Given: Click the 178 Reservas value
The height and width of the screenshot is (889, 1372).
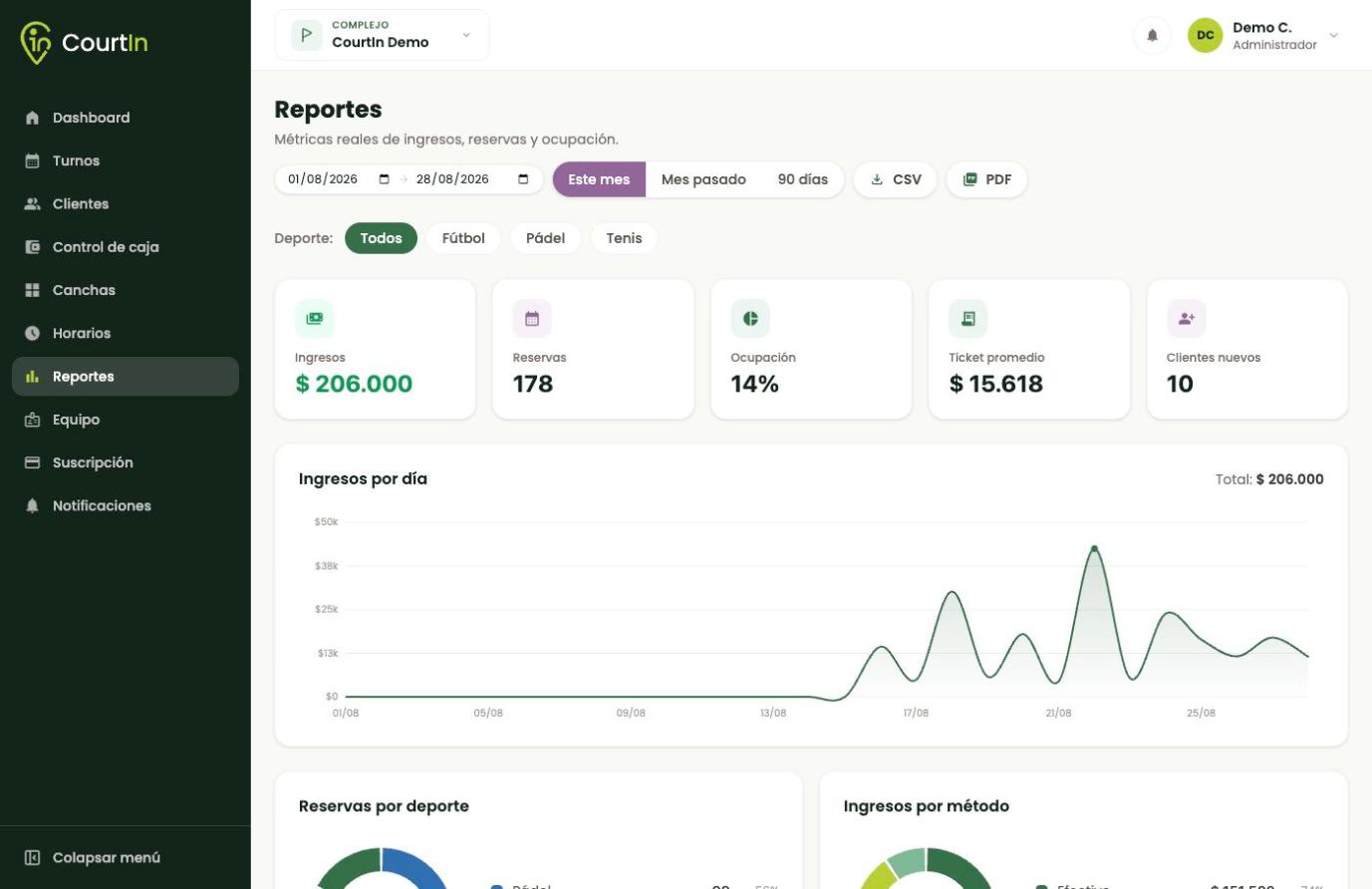Looking at the screenshot, I should coord(533,384).
